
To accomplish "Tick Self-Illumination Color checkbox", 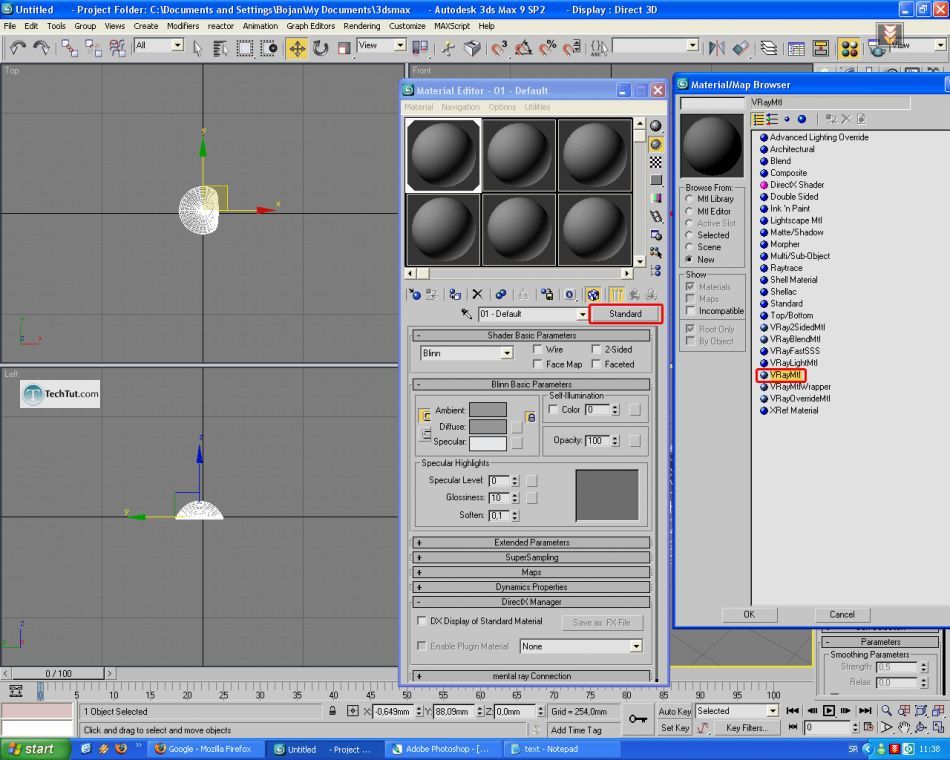I will tap(553, 410).
